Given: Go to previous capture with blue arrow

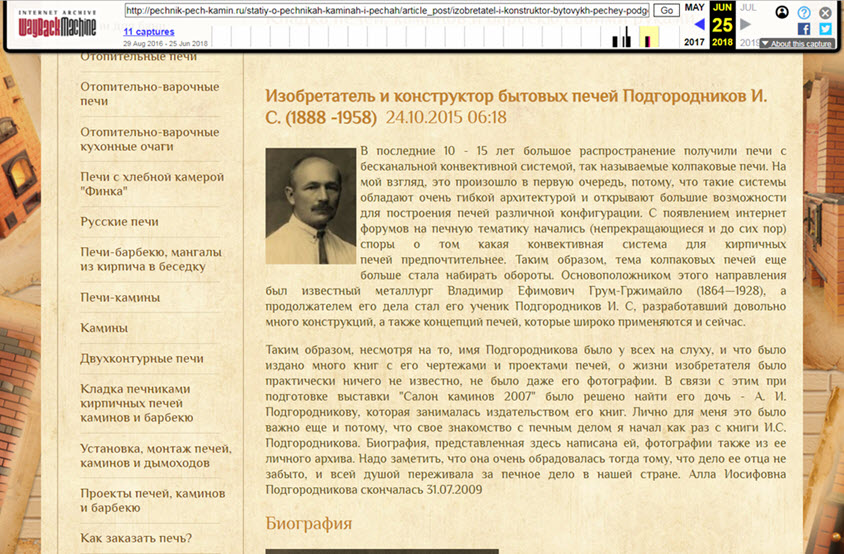Looking at the screenshot, I should click(699, 24).
